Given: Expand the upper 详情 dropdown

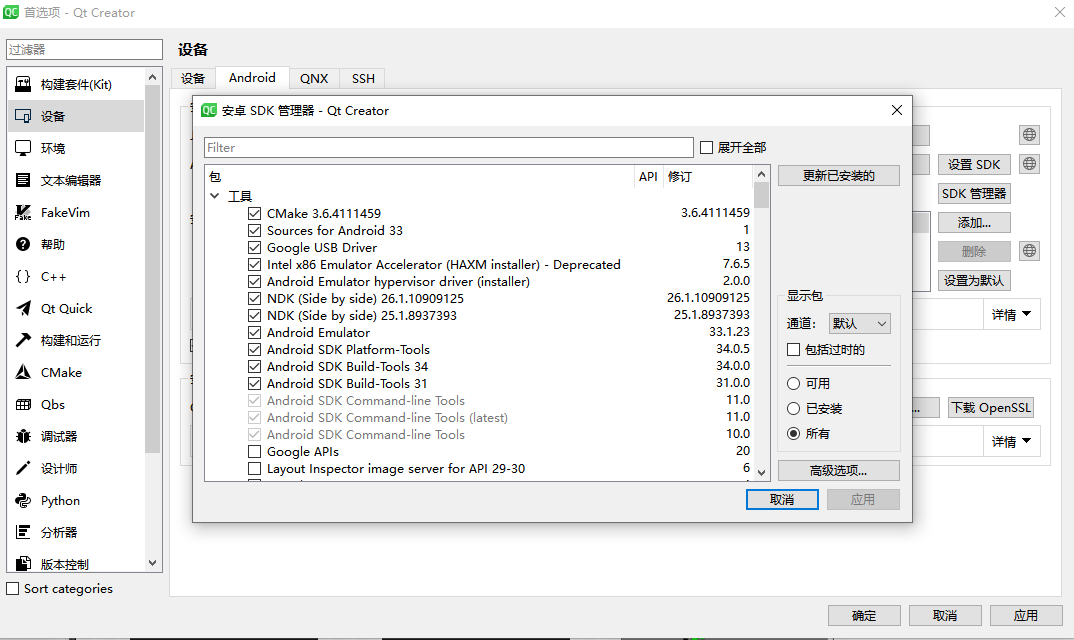Looking at the screenshot, I should (1011, 315).
